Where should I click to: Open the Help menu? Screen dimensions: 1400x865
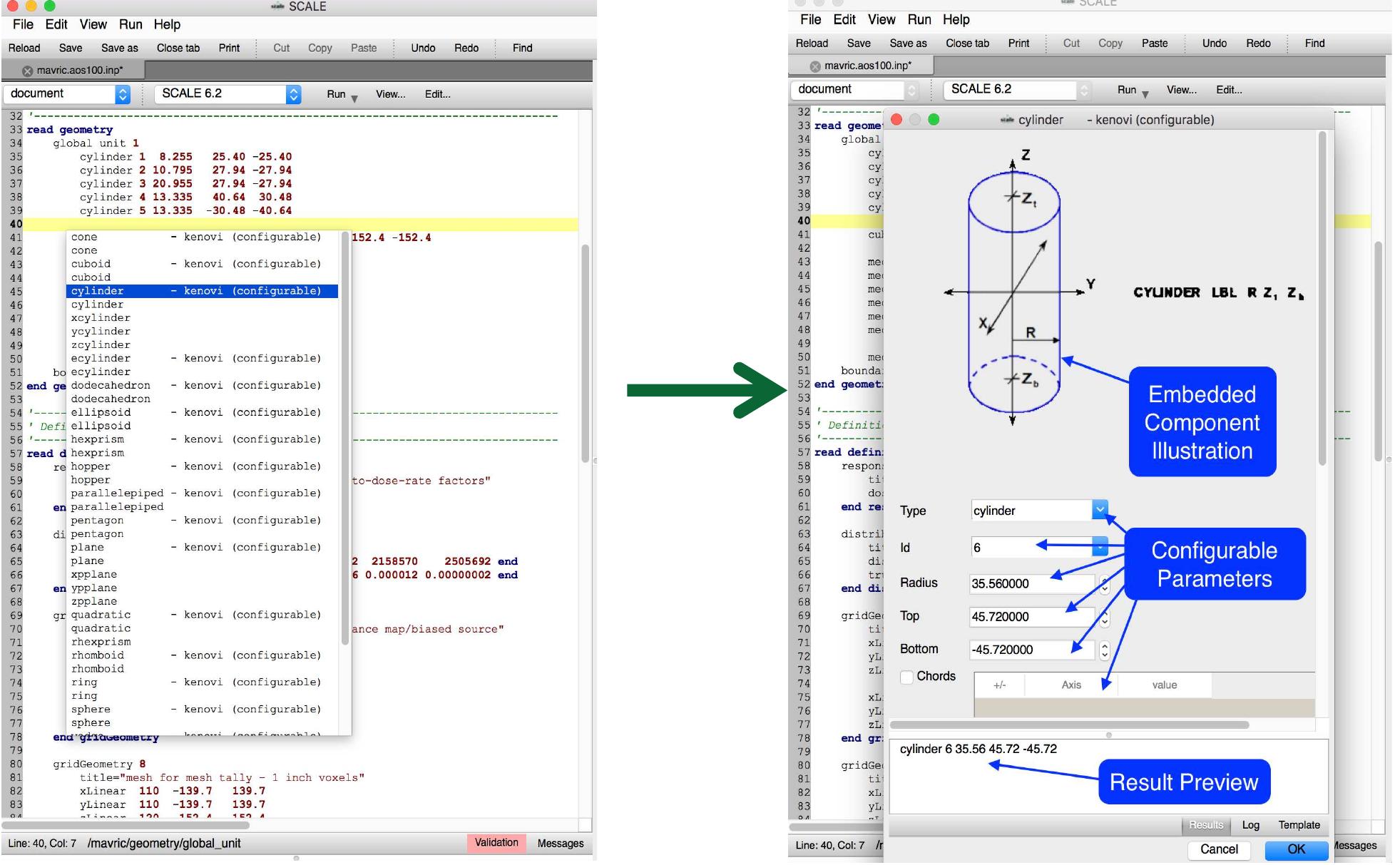pyautogui.click(x=168, y=24)
